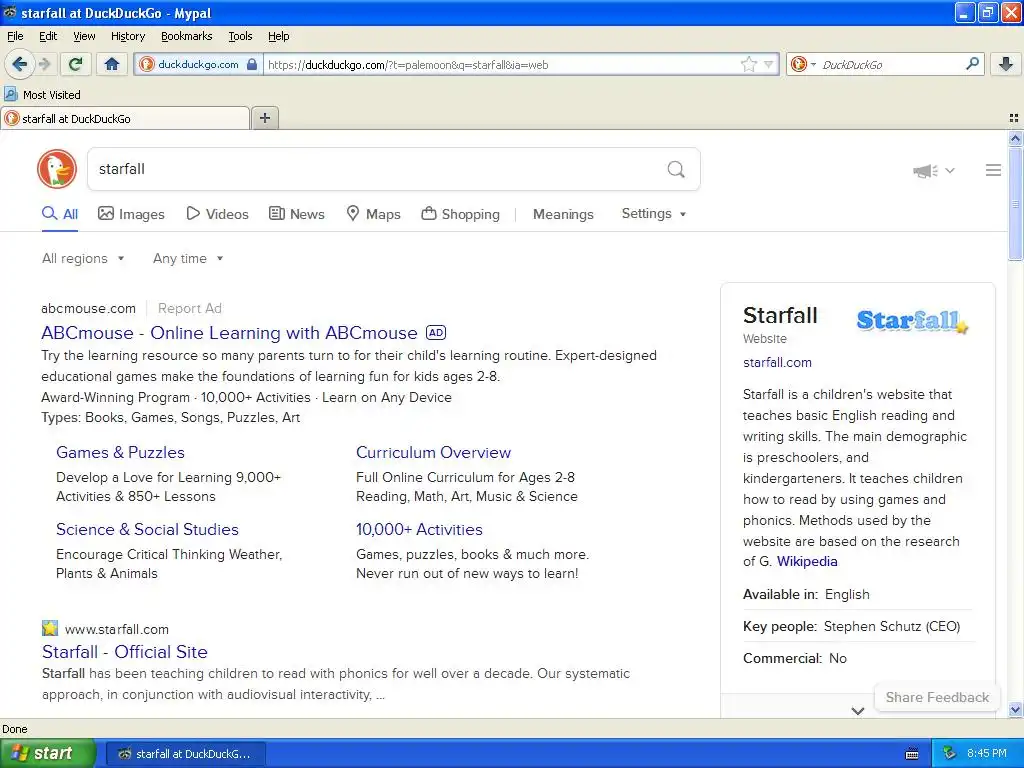Open the History menu
The height and width of the screenshot is (768, 1024).
pyautogui.click(x=127, y=36)
